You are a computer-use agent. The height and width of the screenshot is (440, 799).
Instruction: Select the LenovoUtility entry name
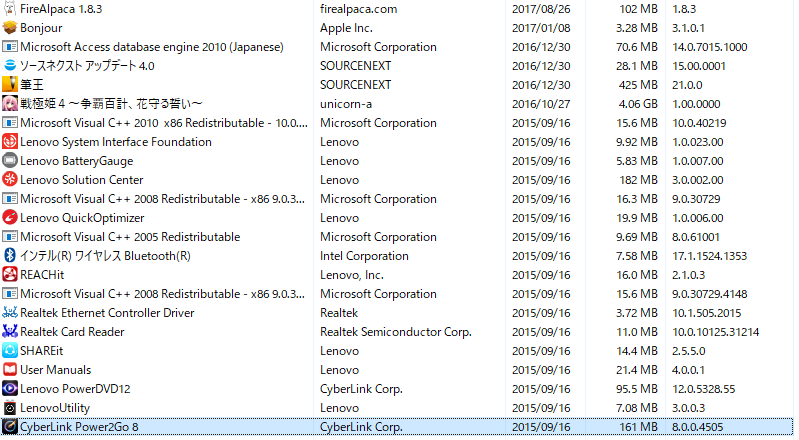pyautogui.click(x=55, y=407)
